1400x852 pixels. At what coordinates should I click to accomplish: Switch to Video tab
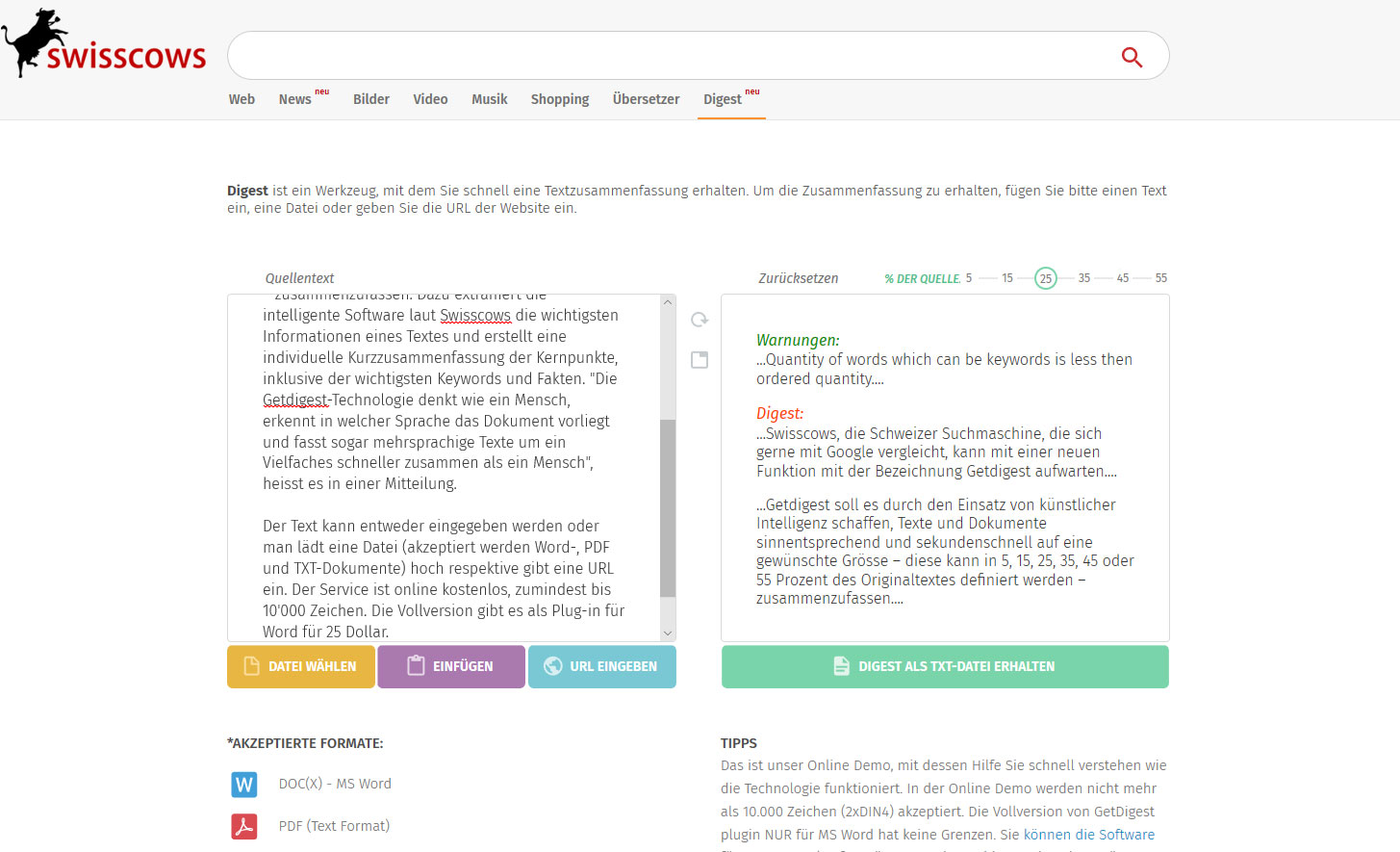(x=430, y=99)
